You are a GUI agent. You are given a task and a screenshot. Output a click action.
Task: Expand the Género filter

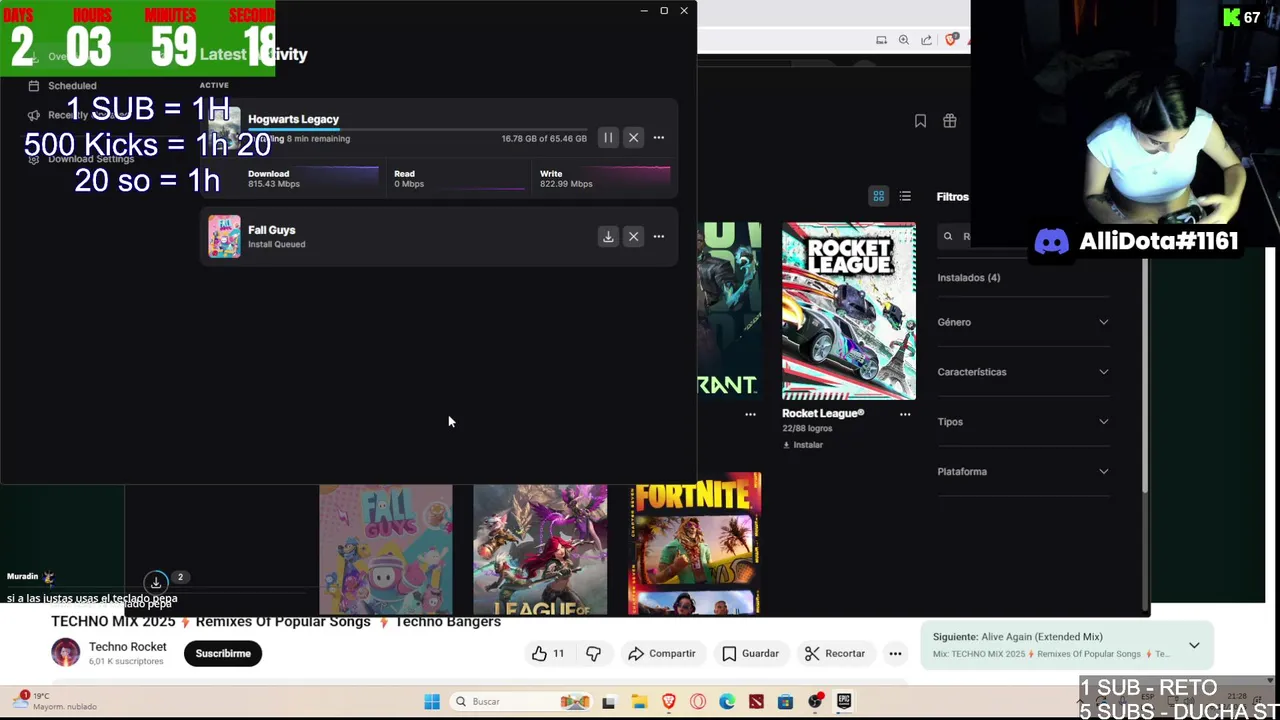(x=1023, y=322)
